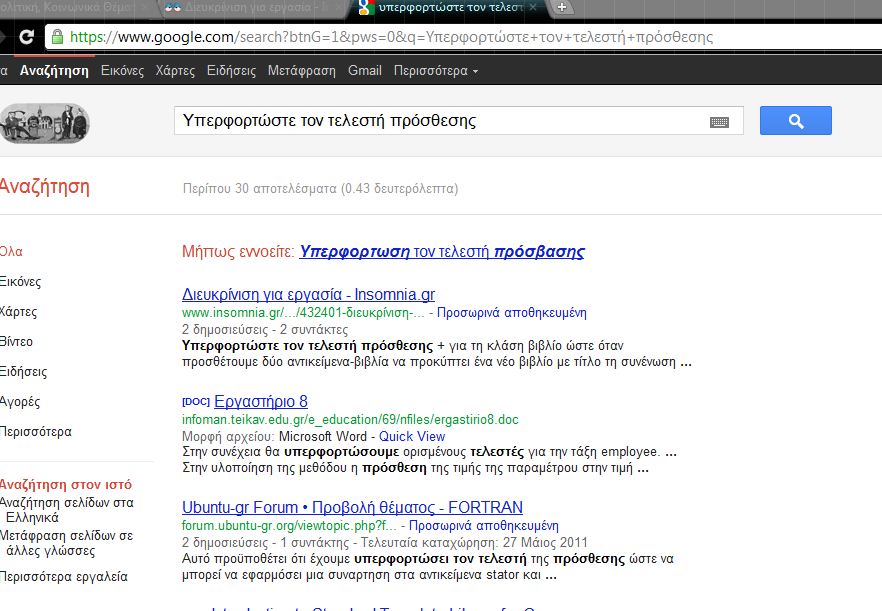Click the green padlock security icon
The height and width of the screenshot is (611, 882).
pos(57,37)
